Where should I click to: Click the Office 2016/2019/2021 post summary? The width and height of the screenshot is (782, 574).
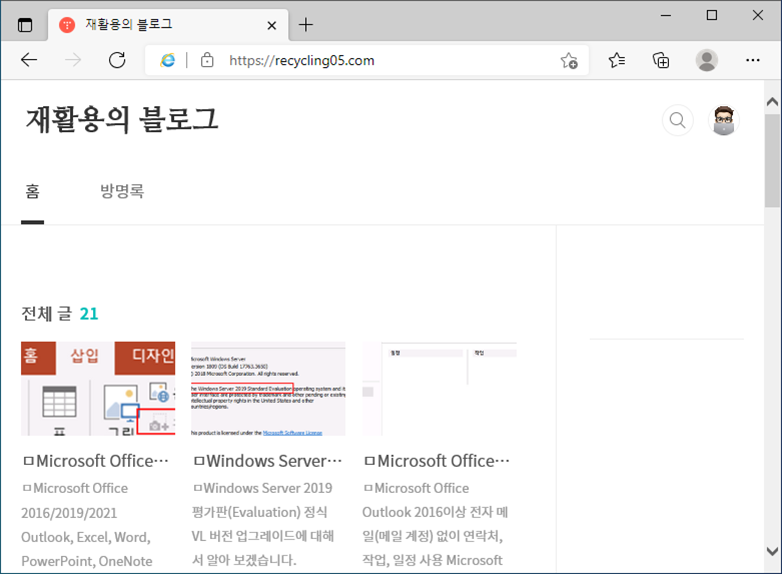(87, 525)
